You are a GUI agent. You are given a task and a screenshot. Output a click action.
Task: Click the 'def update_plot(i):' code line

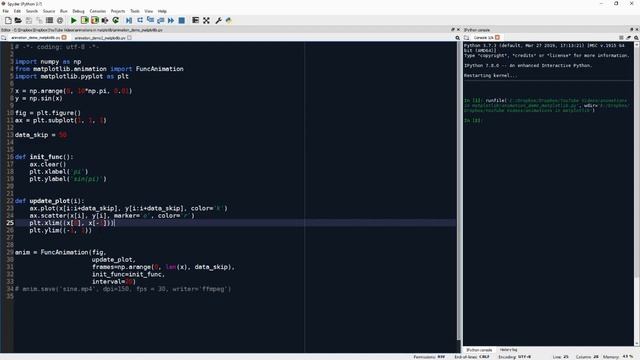[x=49, y=201]
